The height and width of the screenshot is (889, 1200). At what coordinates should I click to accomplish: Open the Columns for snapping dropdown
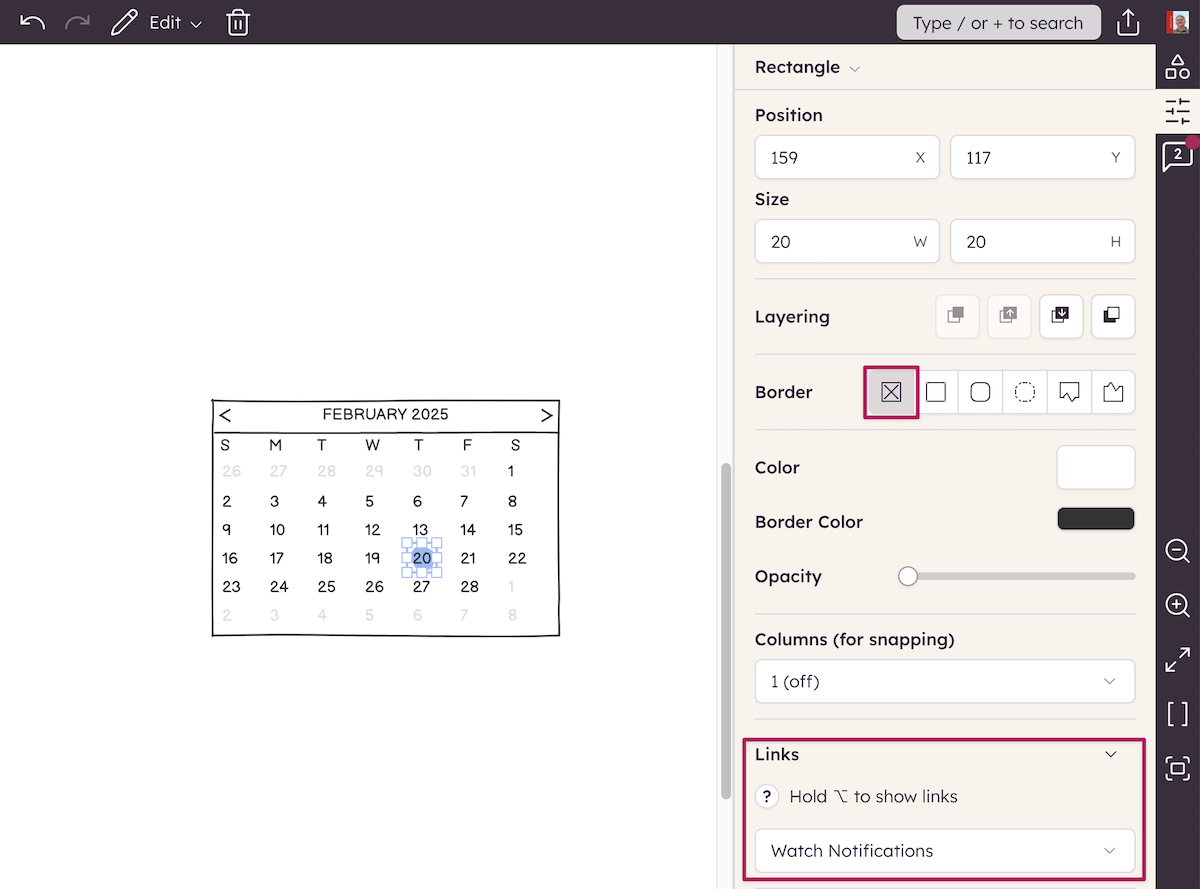tap(944, 681)
